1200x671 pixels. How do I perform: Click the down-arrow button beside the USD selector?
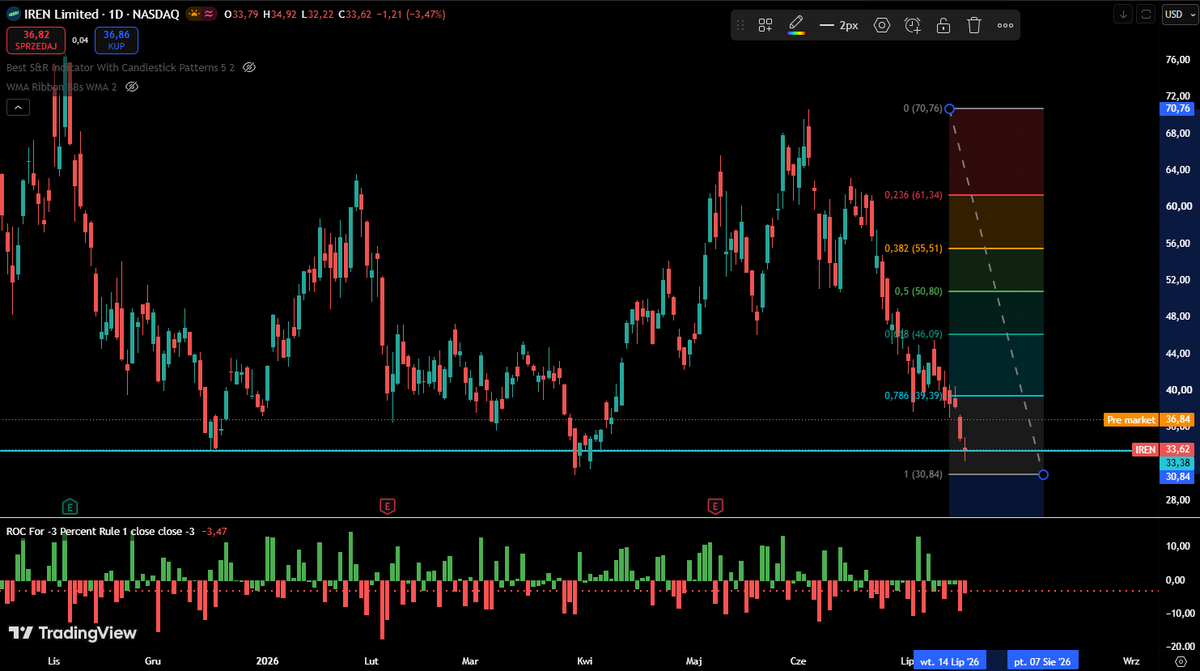[x=1124, y=14]
